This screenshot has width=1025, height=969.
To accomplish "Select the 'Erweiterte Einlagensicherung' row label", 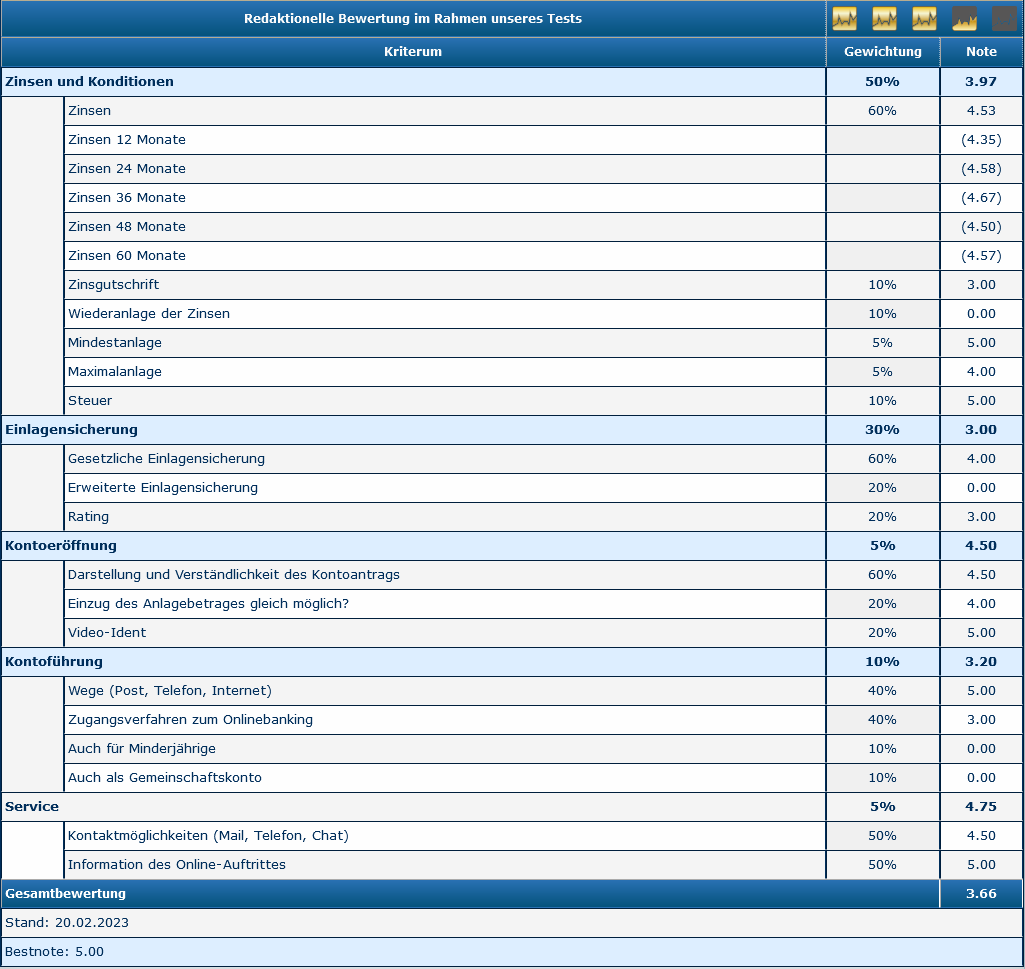I will coord(163,488).
